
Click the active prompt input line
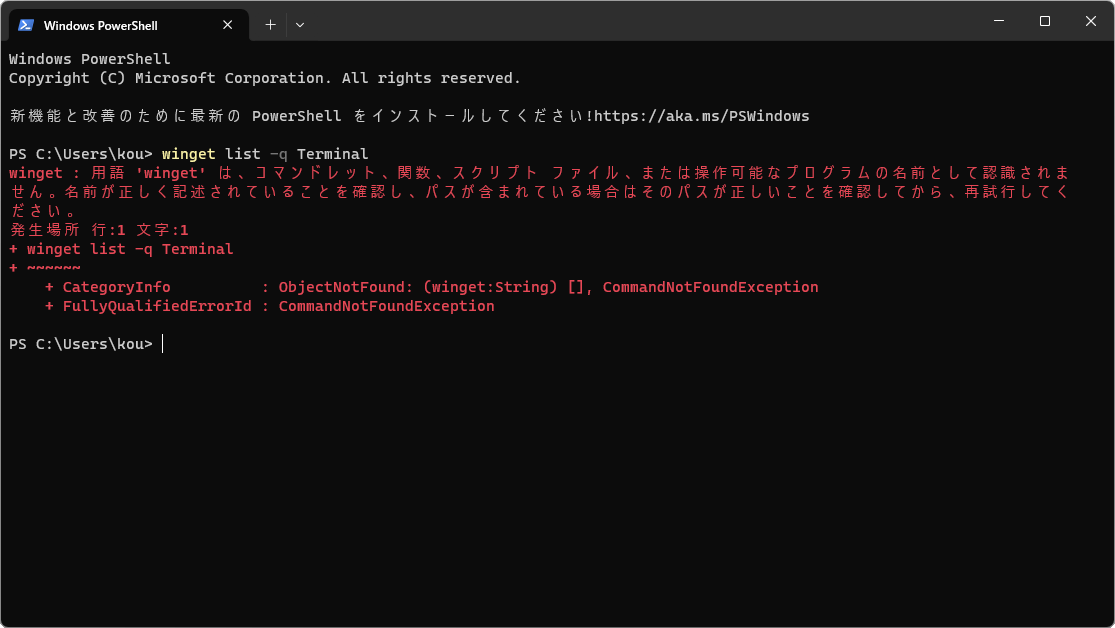[x=86, y=344]
